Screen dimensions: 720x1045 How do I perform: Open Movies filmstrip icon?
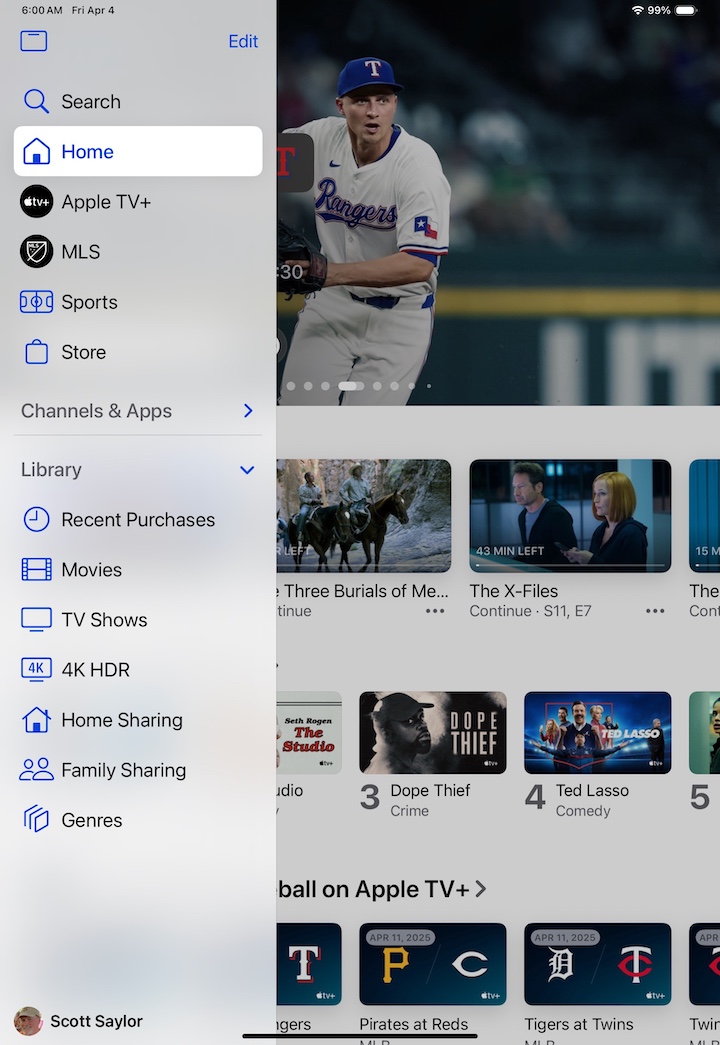coord(37,570)
